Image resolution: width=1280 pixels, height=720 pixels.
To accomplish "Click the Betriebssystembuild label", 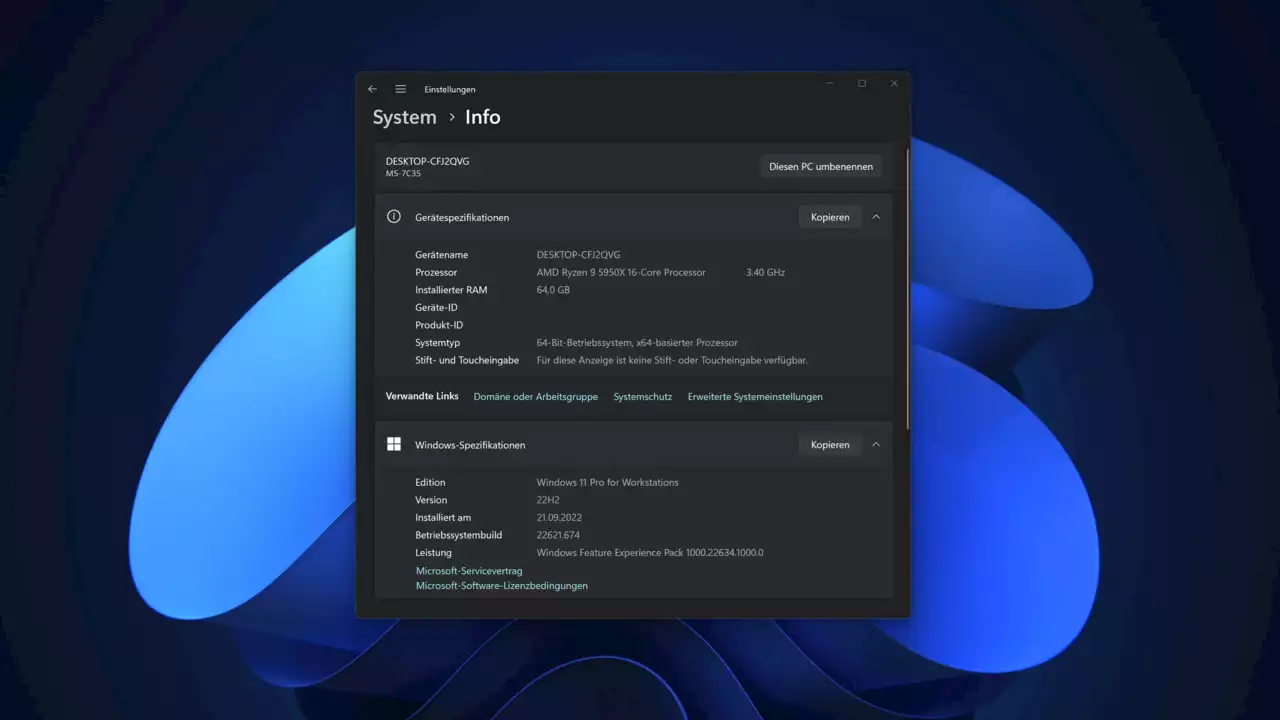I will (x=458, y=535).
